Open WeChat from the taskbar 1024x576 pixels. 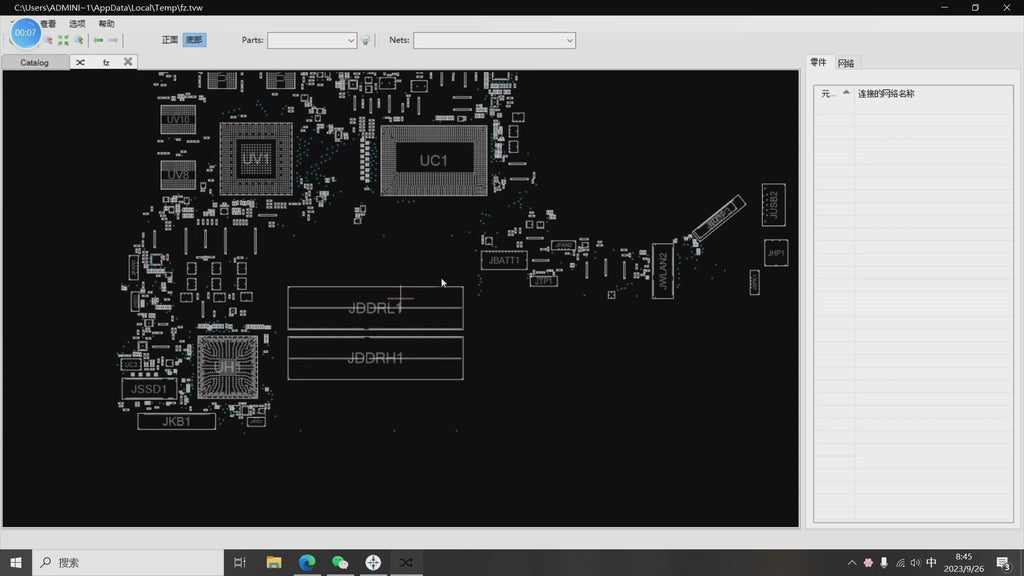pos(340,563)
